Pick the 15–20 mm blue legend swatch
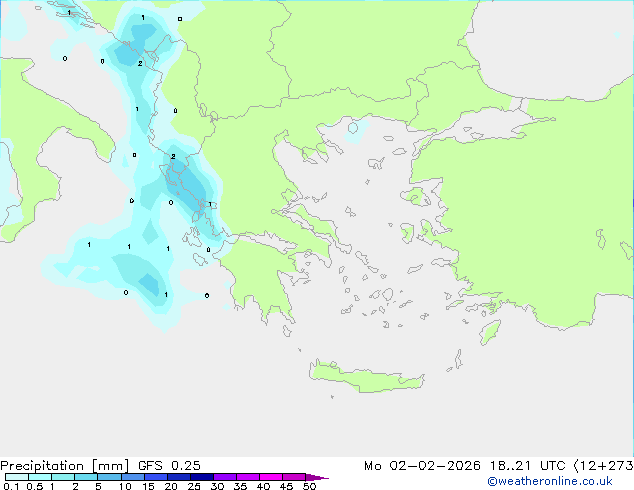Image resolution: width=634 pixels, height=490 pixels. coord(156,477)
